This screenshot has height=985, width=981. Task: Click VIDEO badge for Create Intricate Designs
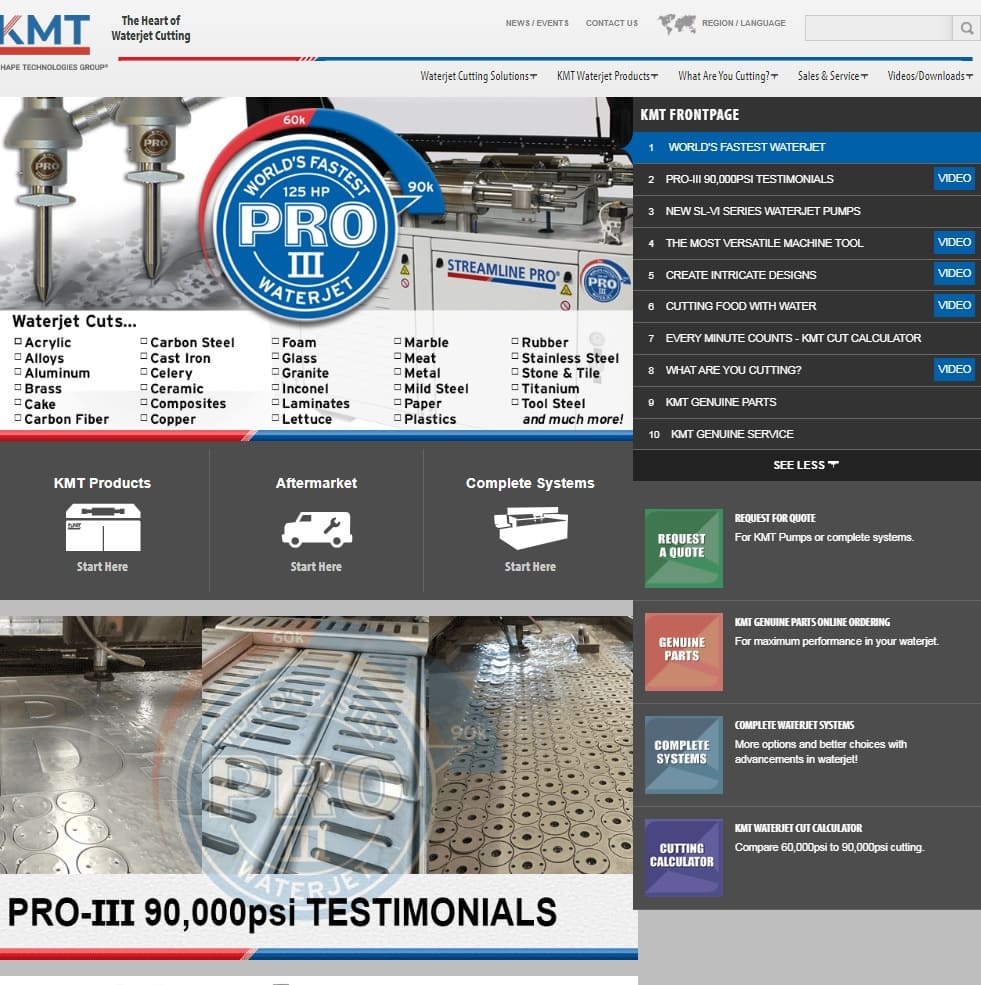pyautogui.click(x=954, y=273)
